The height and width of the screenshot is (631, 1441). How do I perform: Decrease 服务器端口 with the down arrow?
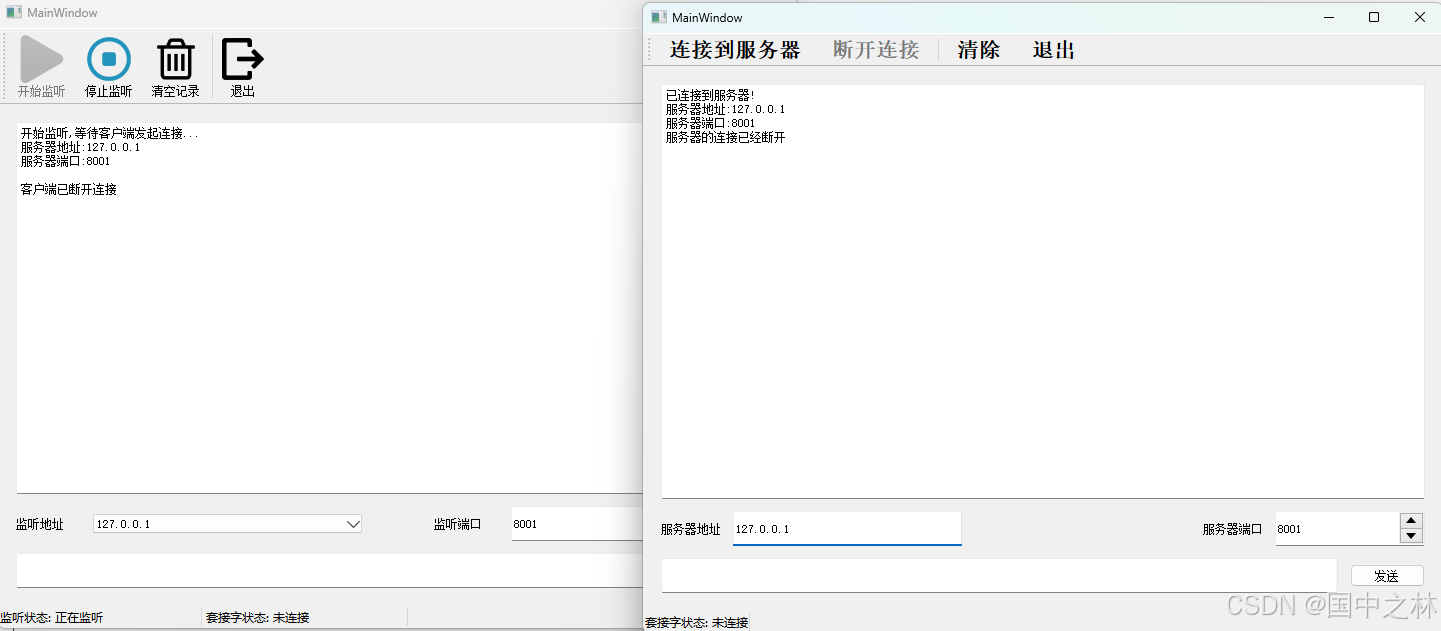tap(1411, 536)
